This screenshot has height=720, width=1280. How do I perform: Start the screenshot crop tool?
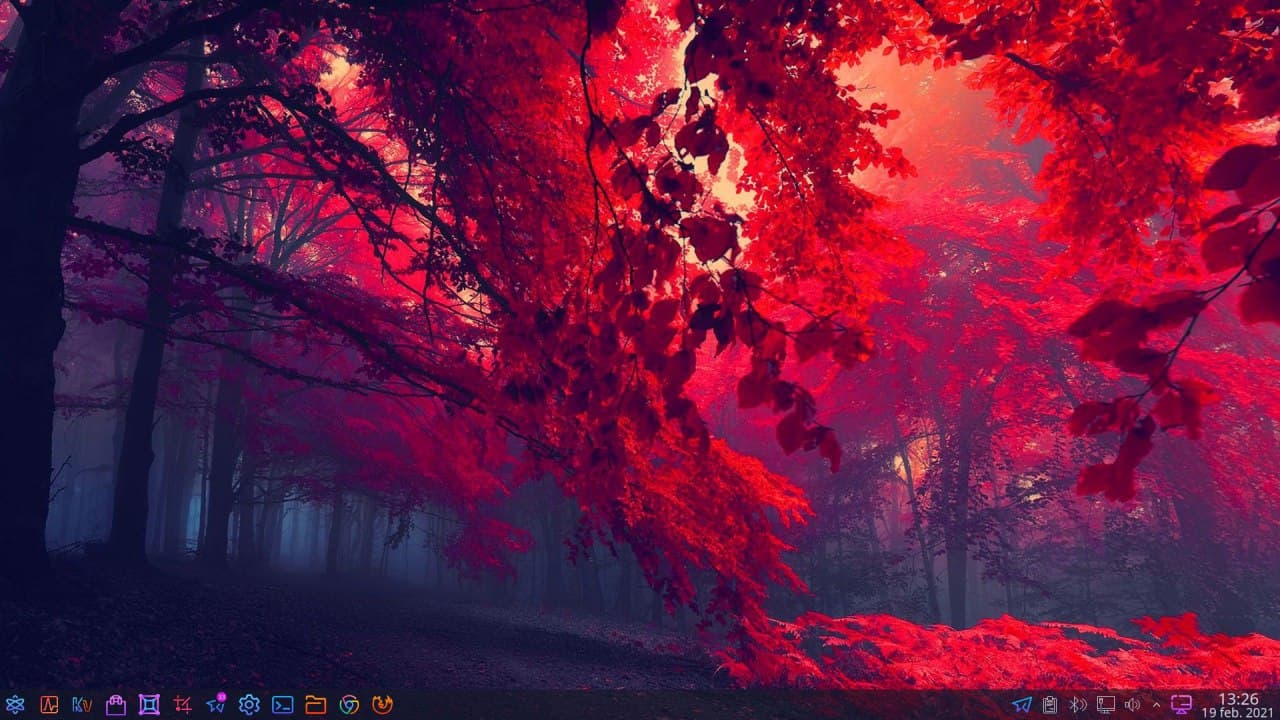tap(182, 705)
